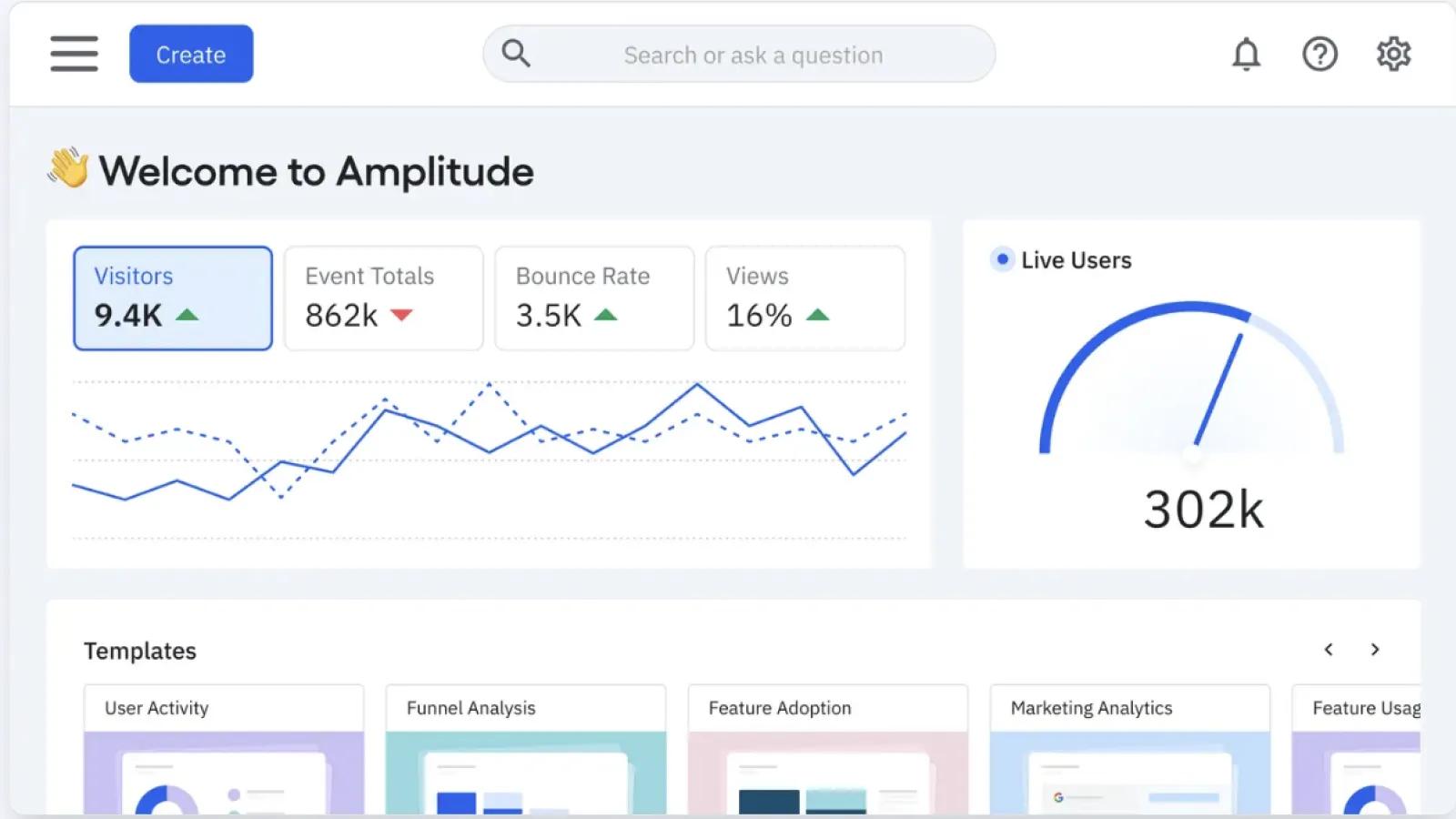The image size is (1456, 819).
Task: Open notifications bell
Action: 1246,55
